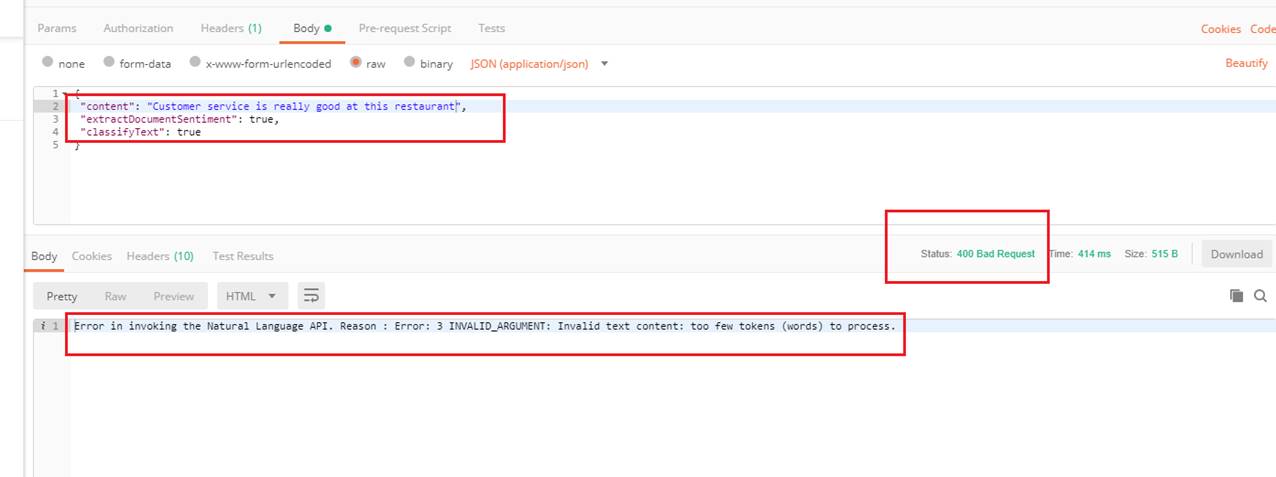The height and width of the screenshot is (477, 1276).
Task: Click the 515 B size value
Action: tap(1164, 254)
